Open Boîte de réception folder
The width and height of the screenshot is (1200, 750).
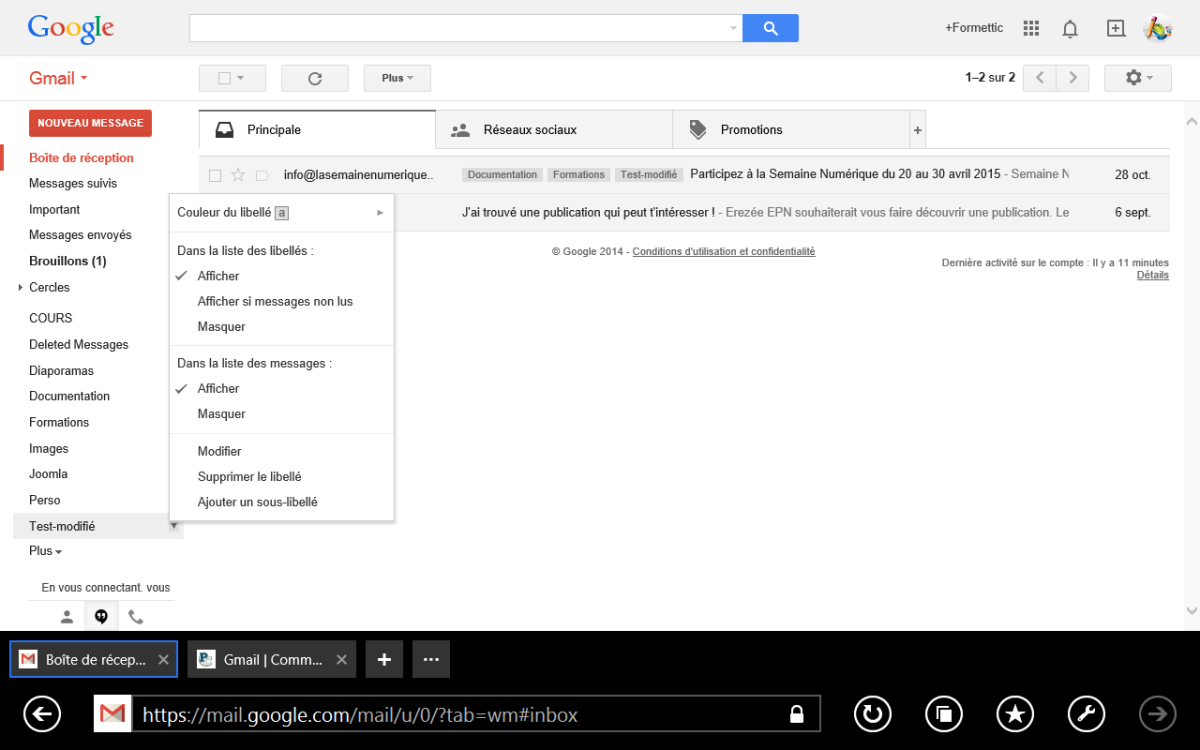(x=81, y=158)
